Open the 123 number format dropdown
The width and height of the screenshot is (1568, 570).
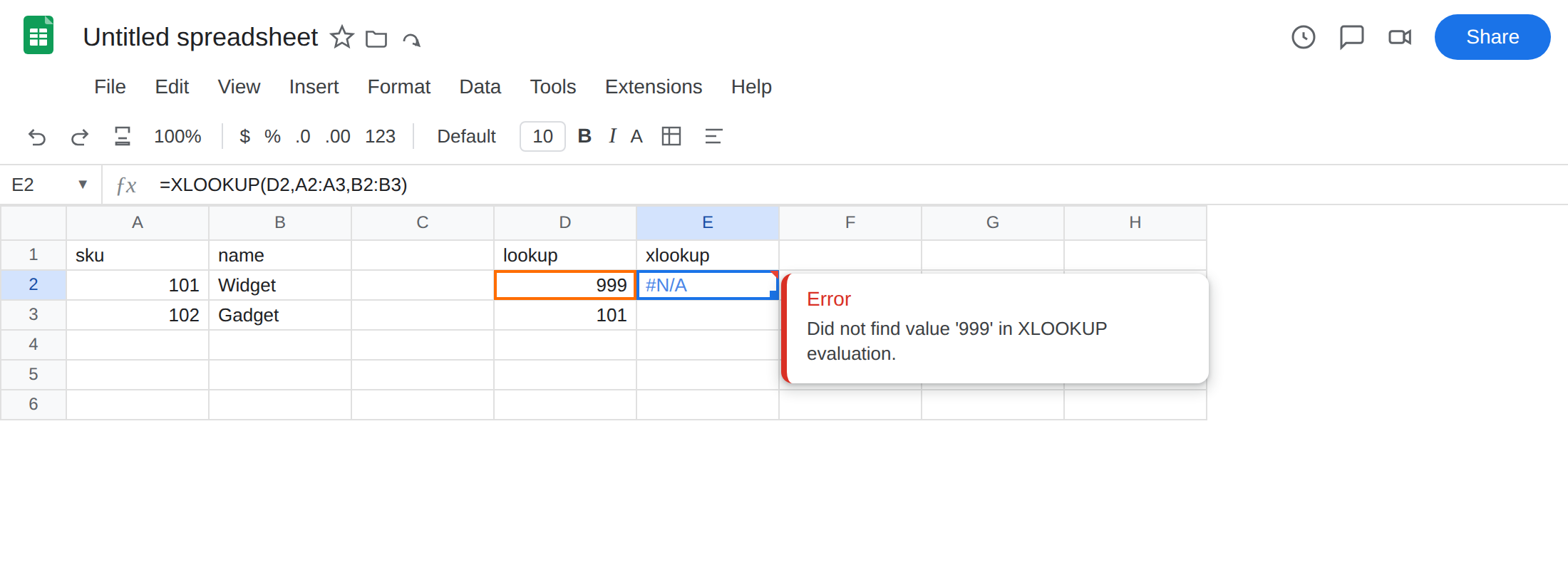(380, 136)
